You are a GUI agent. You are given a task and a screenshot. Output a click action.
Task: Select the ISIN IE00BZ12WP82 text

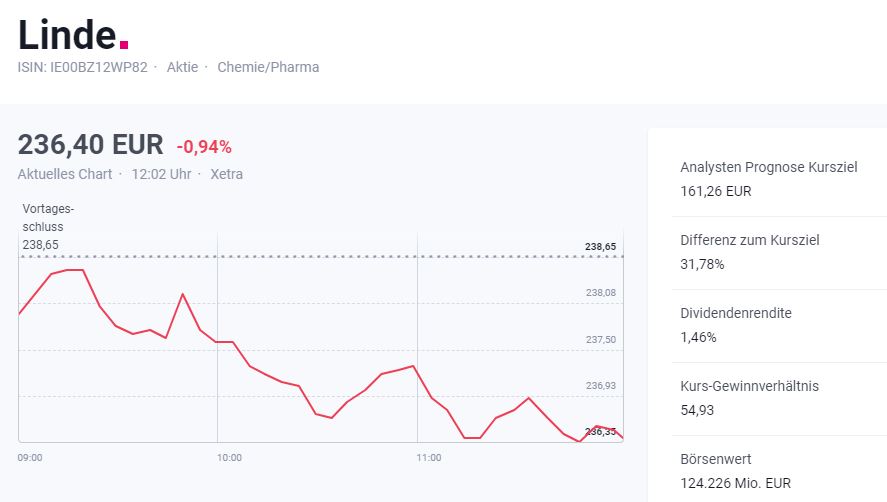(x=83, y=67)
